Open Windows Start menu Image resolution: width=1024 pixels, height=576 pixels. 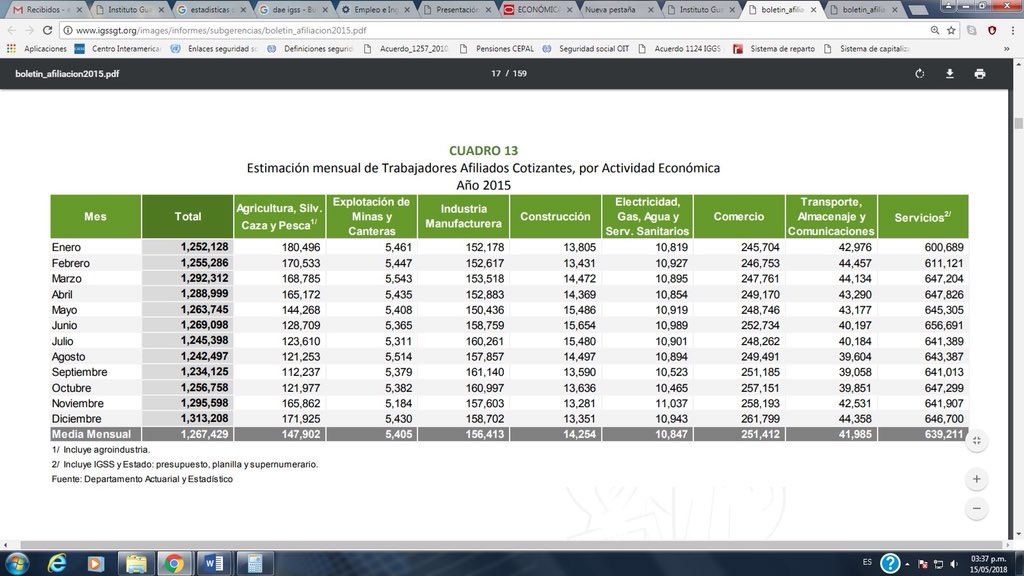pos(16,563)
